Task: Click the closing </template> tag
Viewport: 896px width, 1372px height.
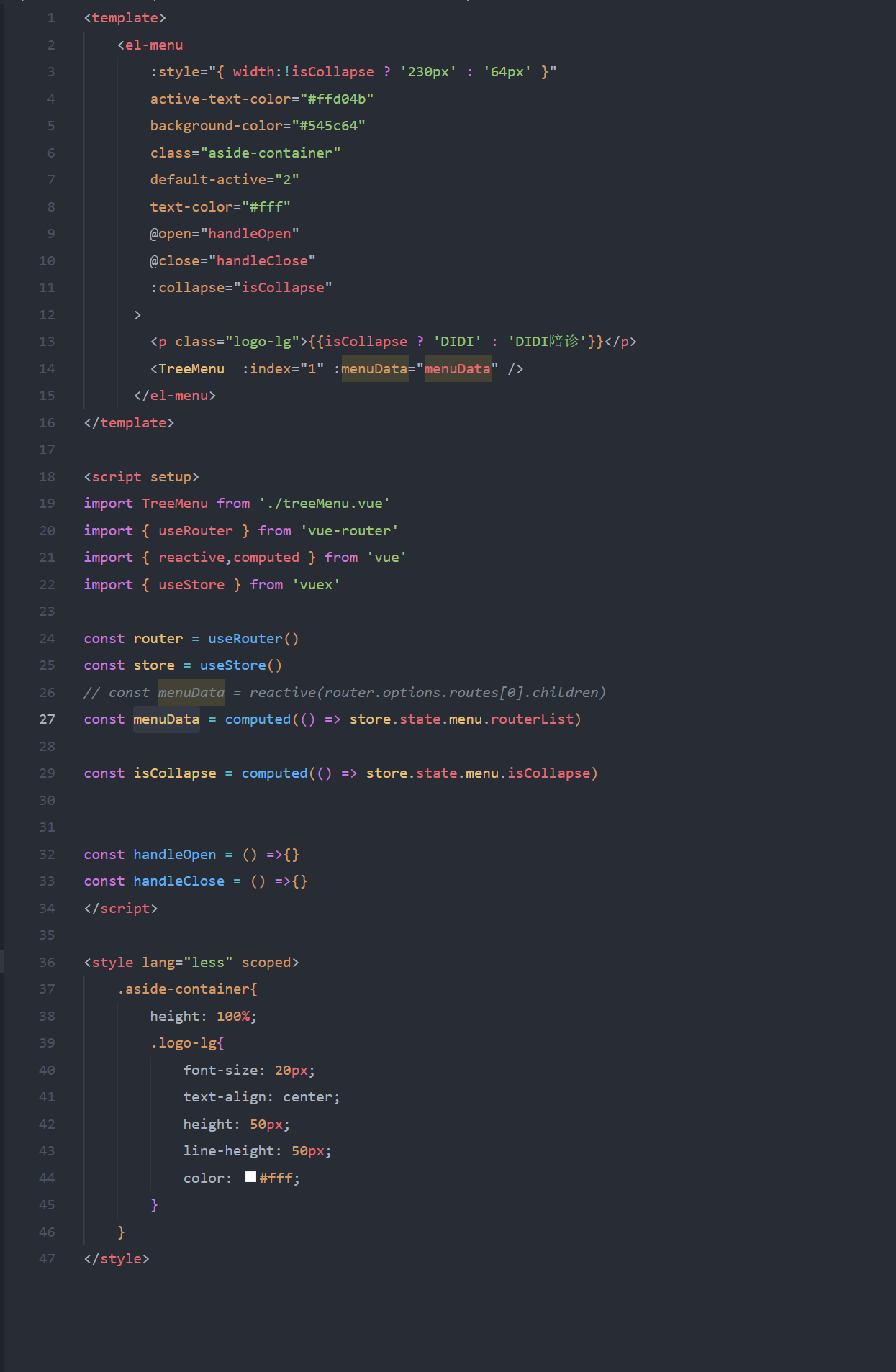Action: tap(129, 422)
